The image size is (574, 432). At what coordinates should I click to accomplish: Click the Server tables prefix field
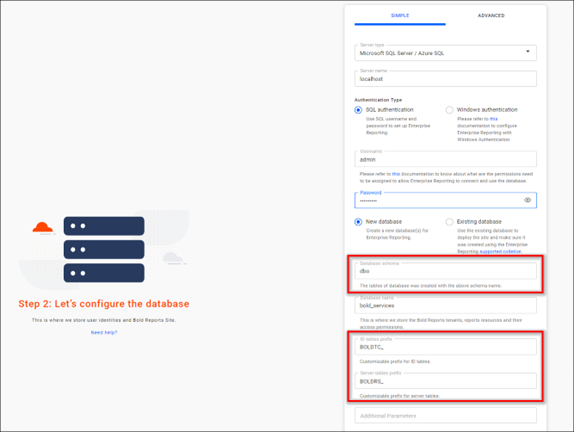click(x=446, y=381)
